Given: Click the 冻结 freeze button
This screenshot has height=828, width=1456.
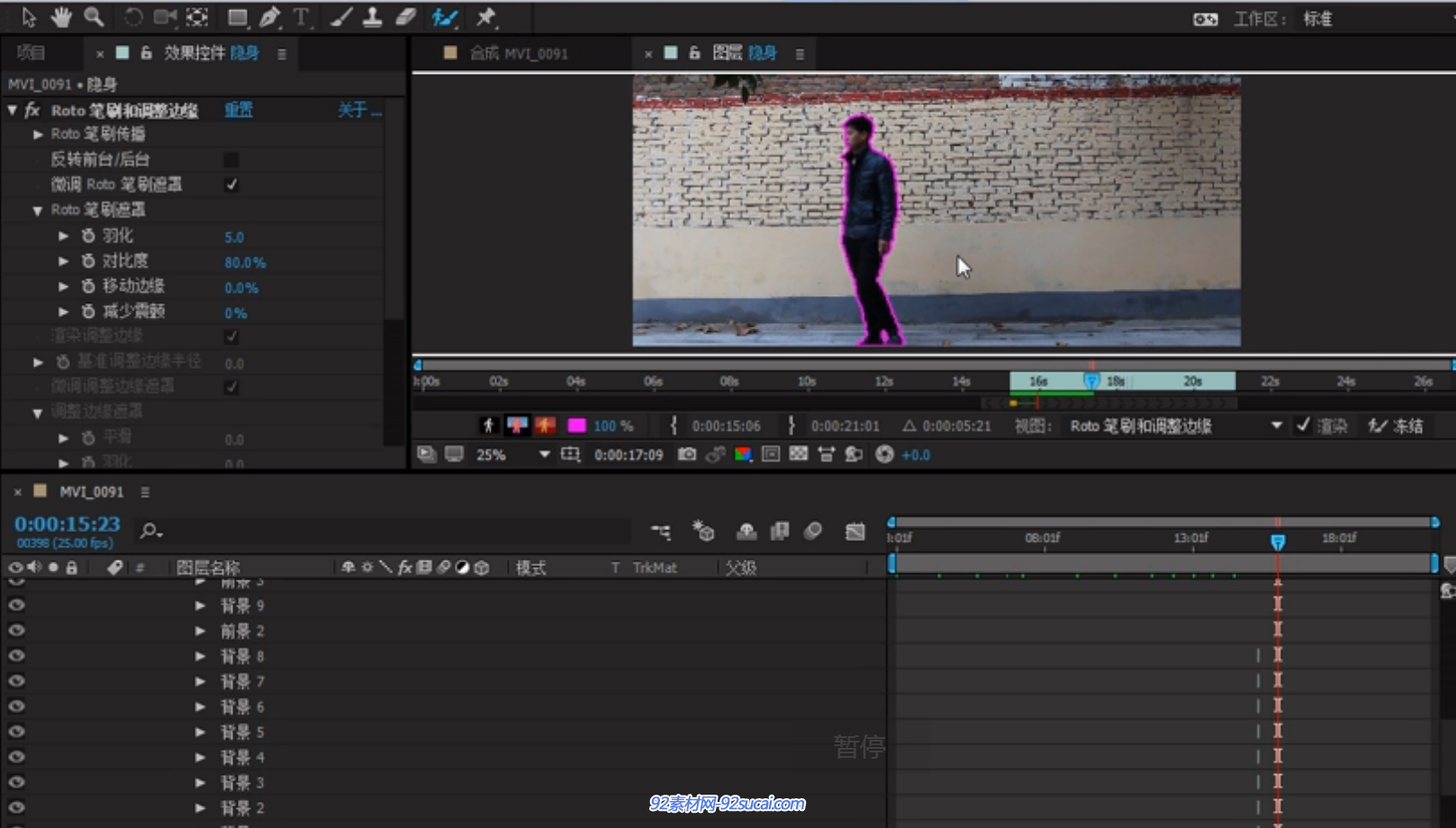Looking at the screenshot, I should [1396, 426].
